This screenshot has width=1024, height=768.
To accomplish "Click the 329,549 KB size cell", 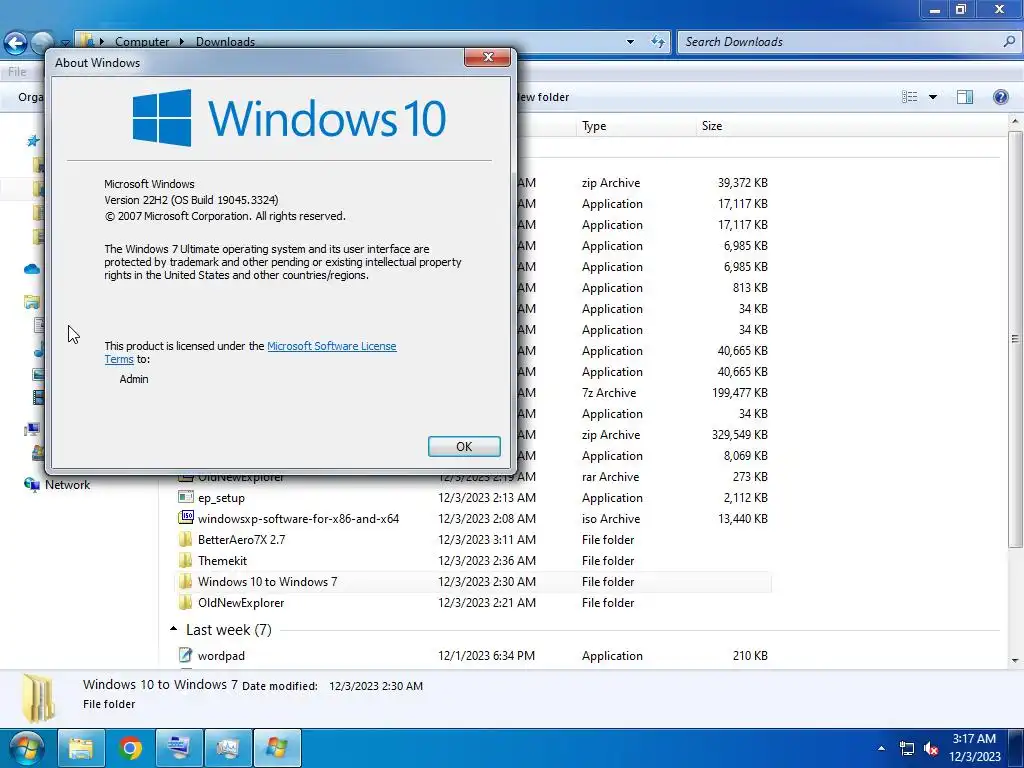I will click(x=739, y=434).
